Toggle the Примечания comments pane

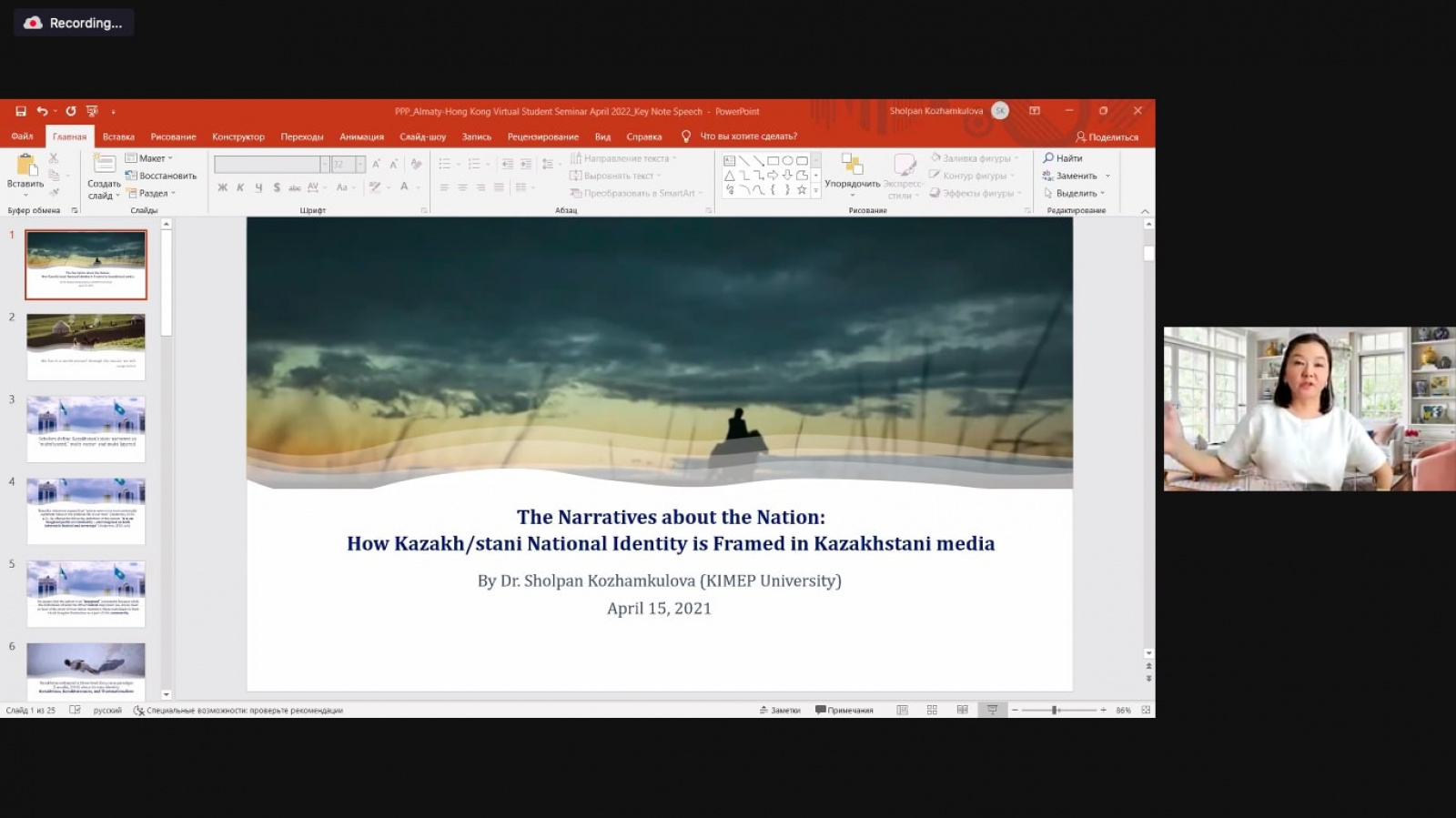pos(844,711)
